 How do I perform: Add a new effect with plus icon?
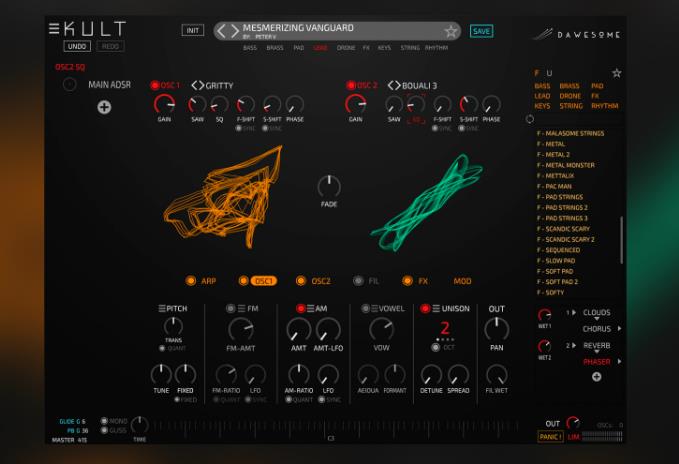596,377
